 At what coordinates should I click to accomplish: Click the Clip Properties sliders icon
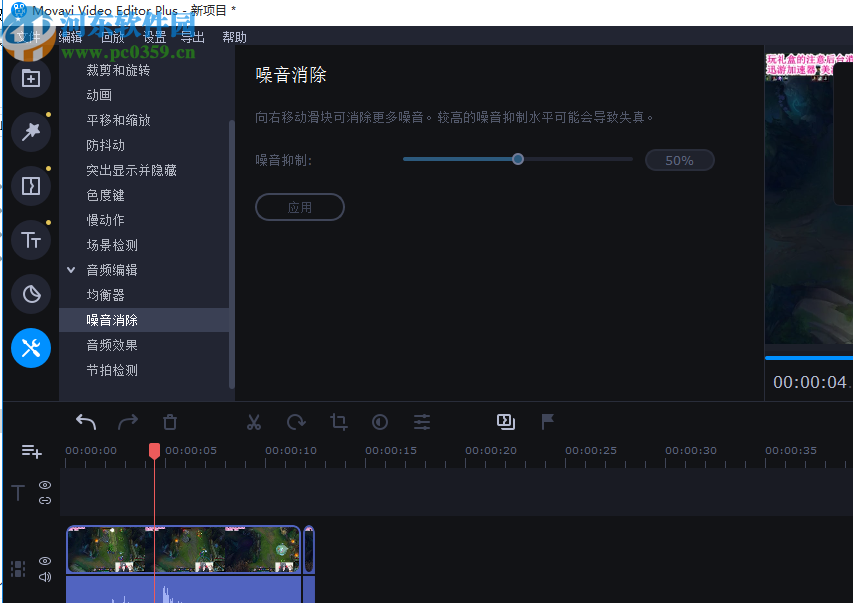pos(421,421)
